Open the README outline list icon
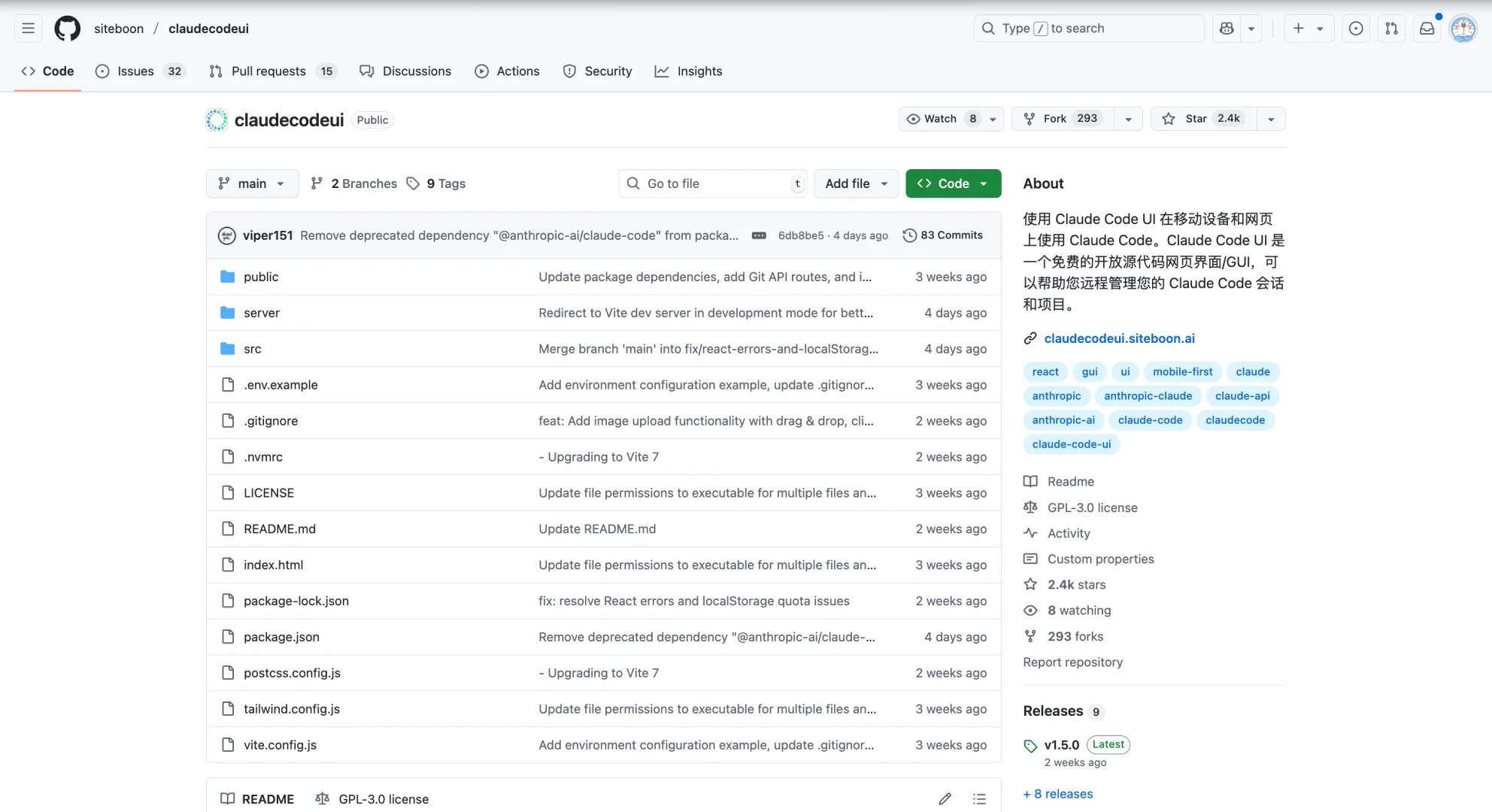The image size is (1492, 812). click(979, 798)
